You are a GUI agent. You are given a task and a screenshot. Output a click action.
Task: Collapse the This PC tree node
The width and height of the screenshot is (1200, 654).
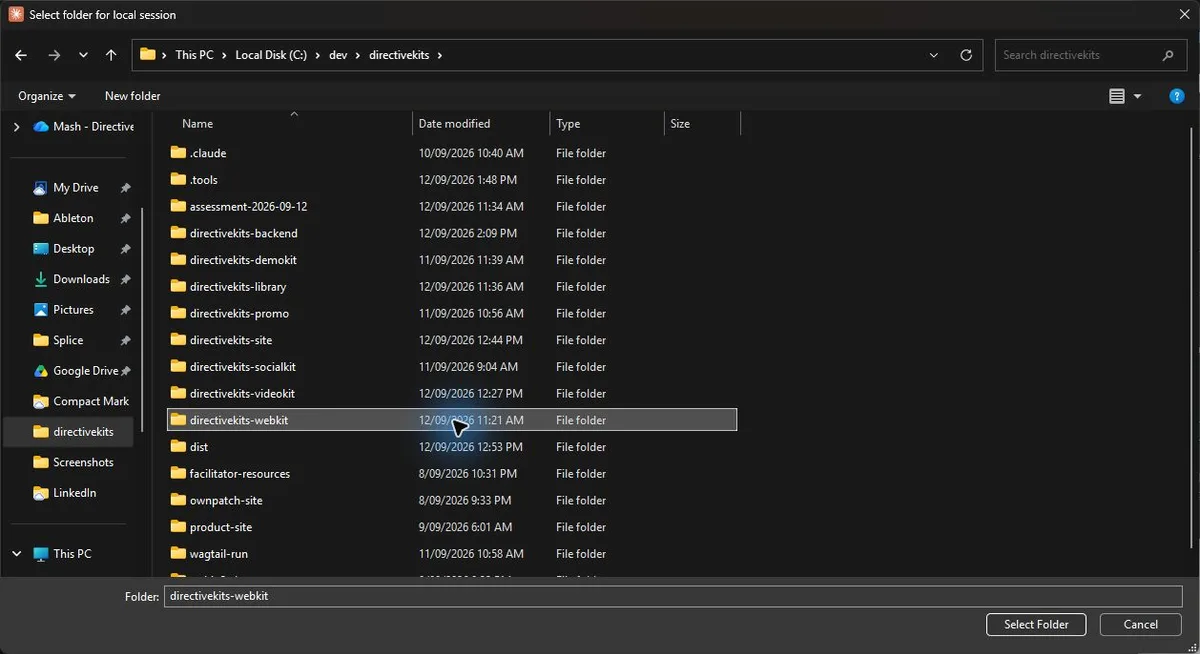point(16,553)
